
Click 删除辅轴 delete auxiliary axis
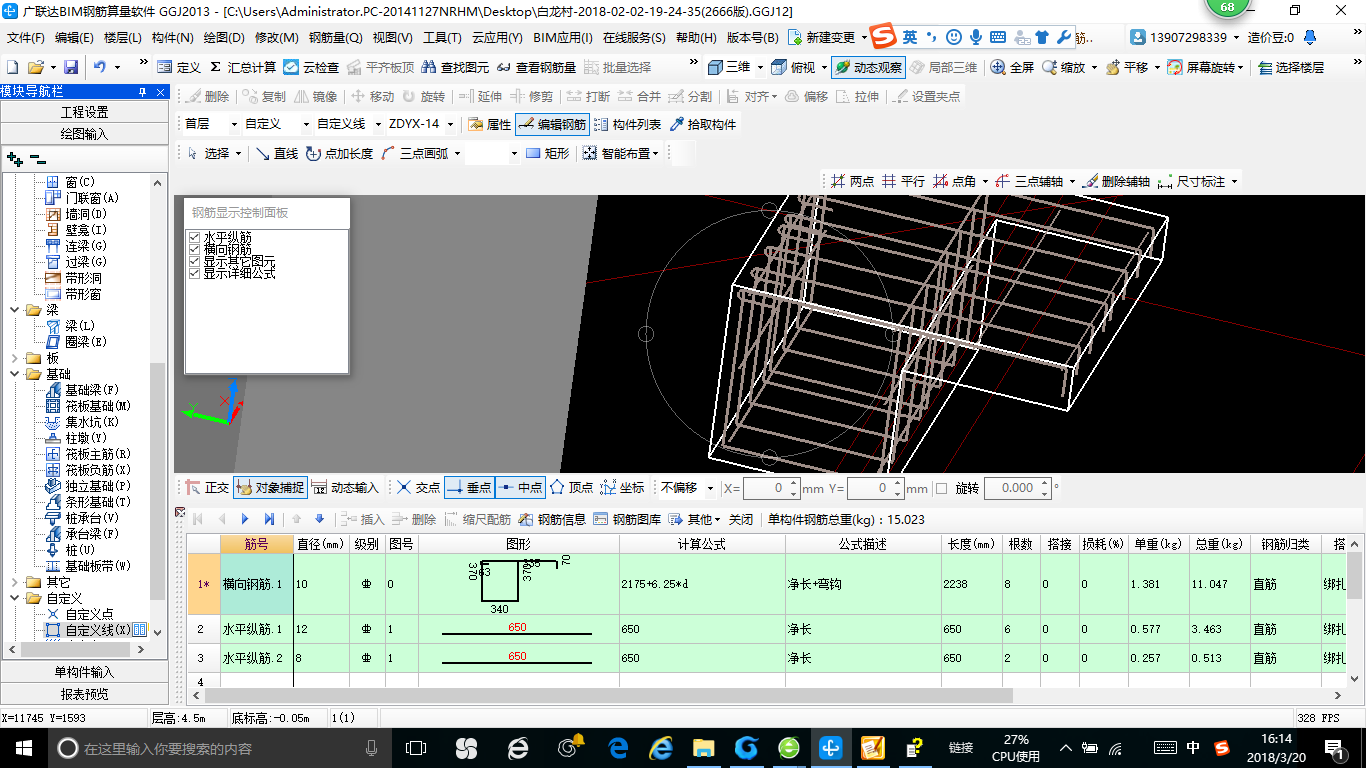click(x=1117, y=181)
